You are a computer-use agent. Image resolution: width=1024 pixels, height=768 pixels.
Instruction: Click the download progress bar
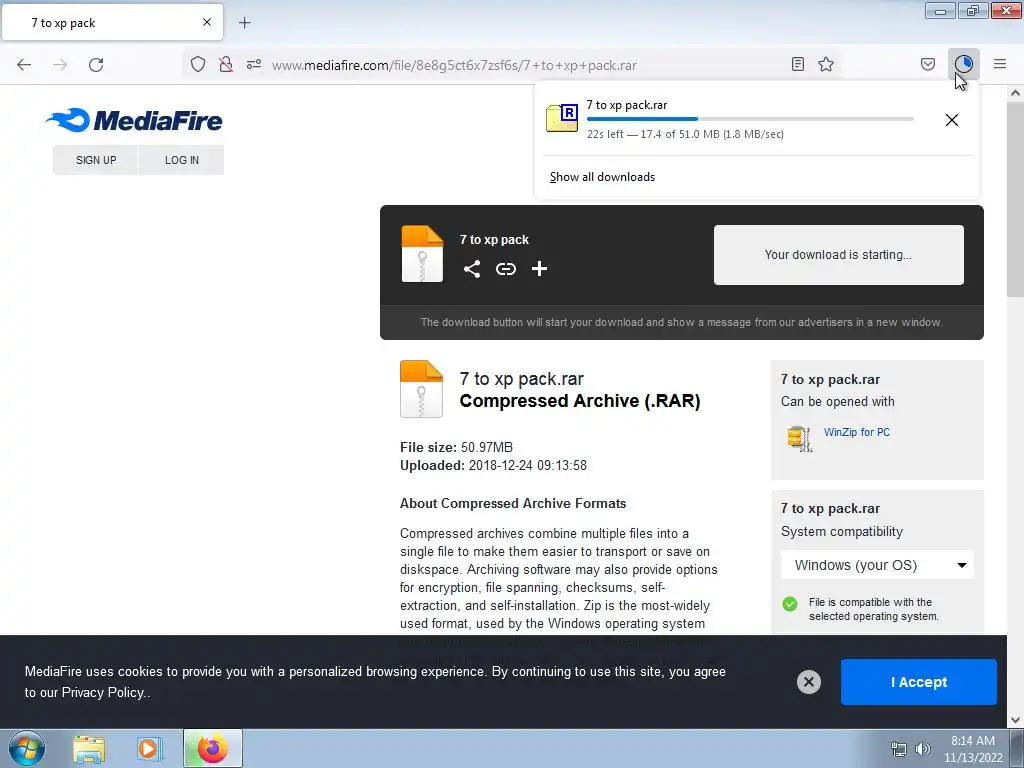(x=750, y=119)
